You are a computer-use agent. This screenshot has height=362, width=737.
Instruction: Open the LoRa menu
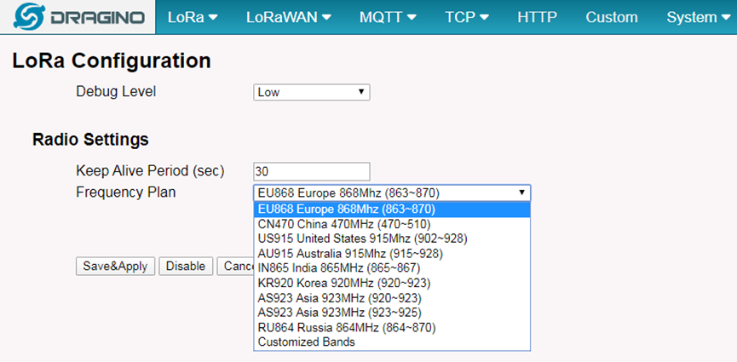pos(193,17)
